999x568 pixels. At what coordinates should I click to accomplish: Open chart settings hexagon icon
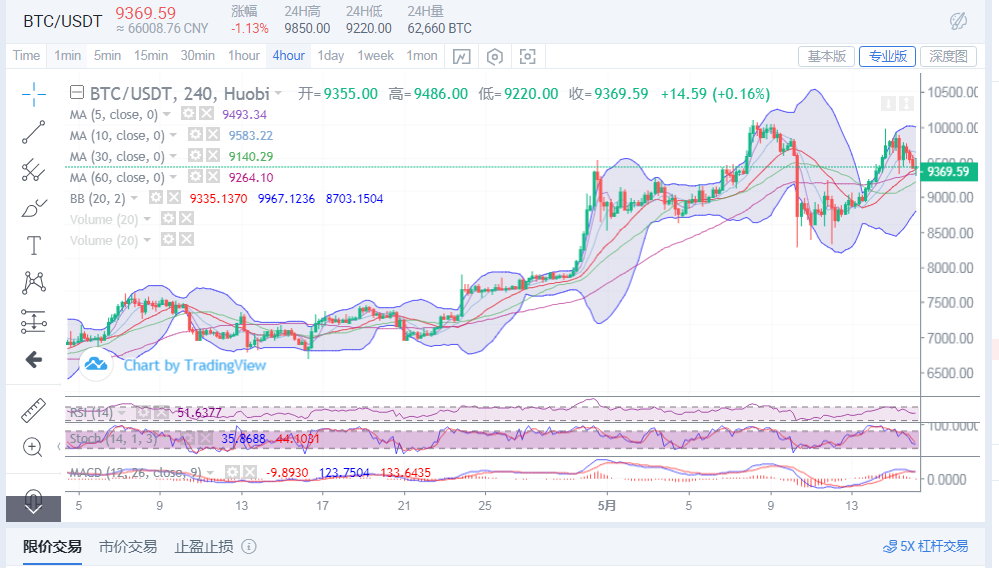click(494, 56)
